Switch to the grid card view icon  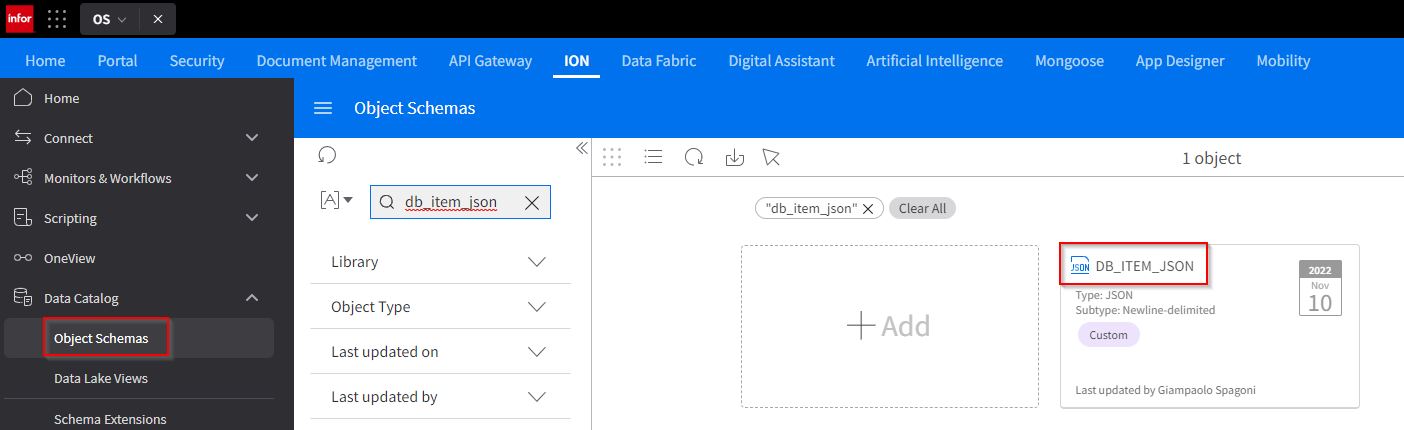click(612, 157)
